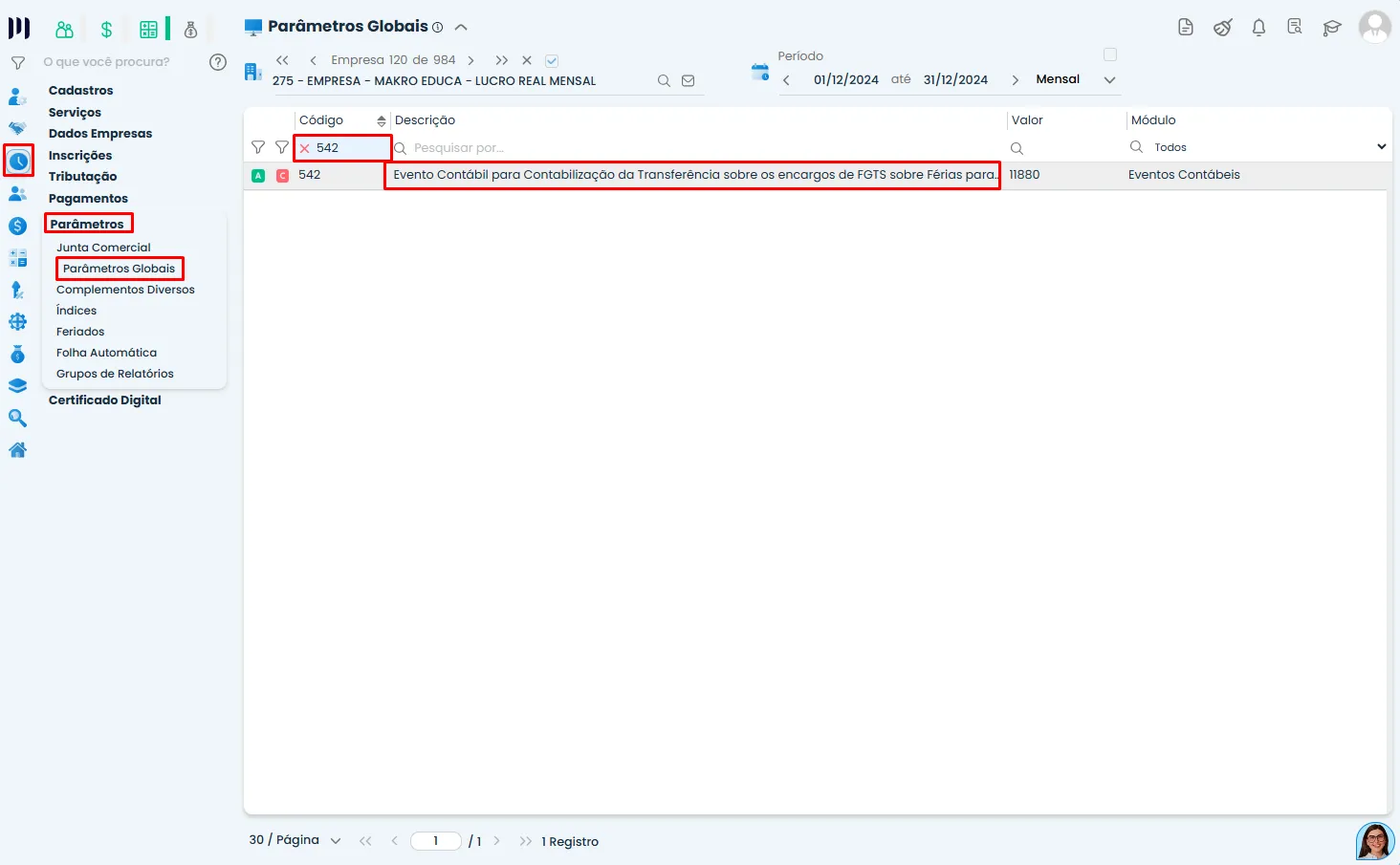The width and height of the screenshot is (1400, 865).
Task: Clear company selection with the X button
Action: click(x=527, y=60)
